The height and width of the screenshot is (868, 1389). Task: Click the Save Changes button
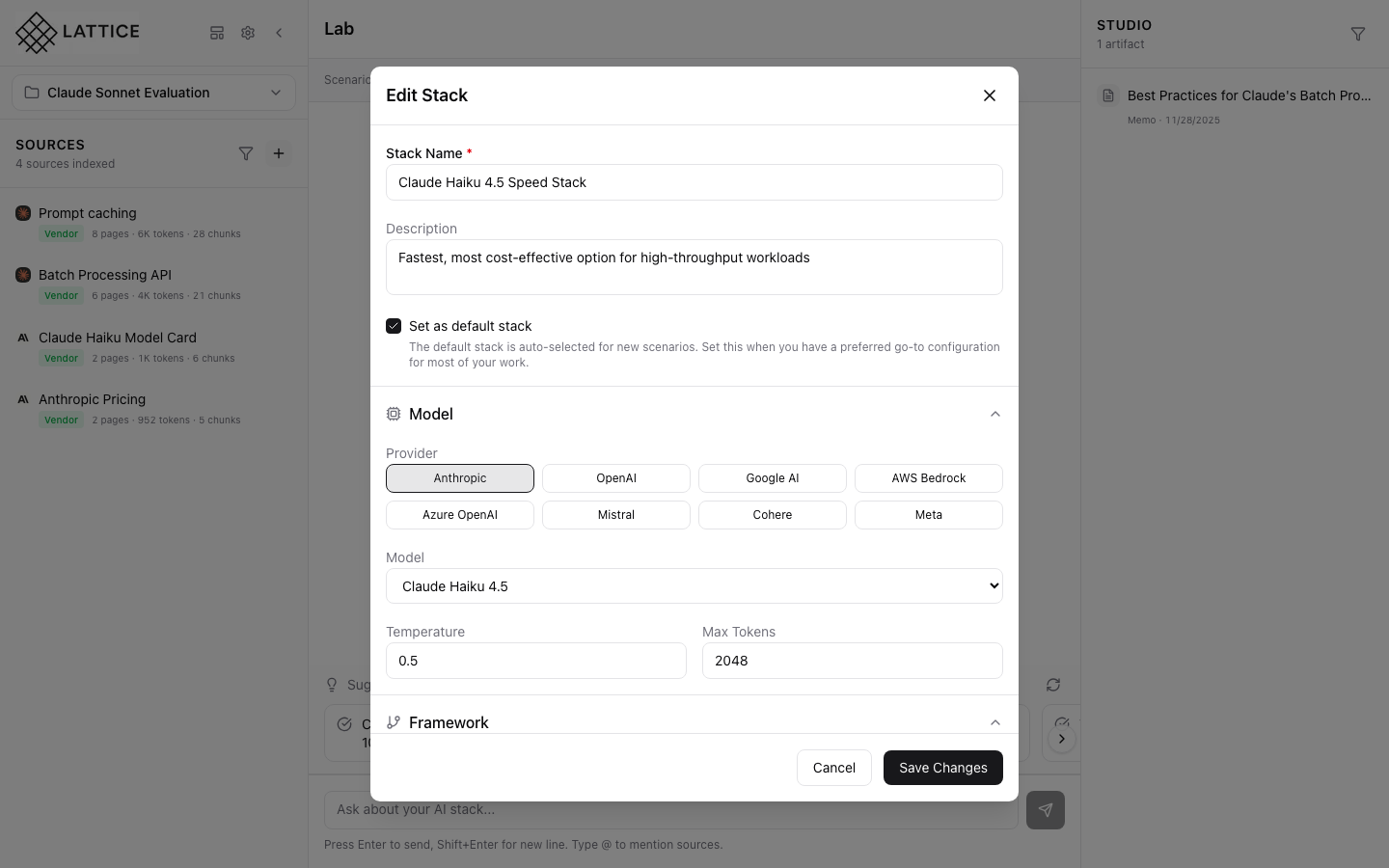click(x=942, y=768)
